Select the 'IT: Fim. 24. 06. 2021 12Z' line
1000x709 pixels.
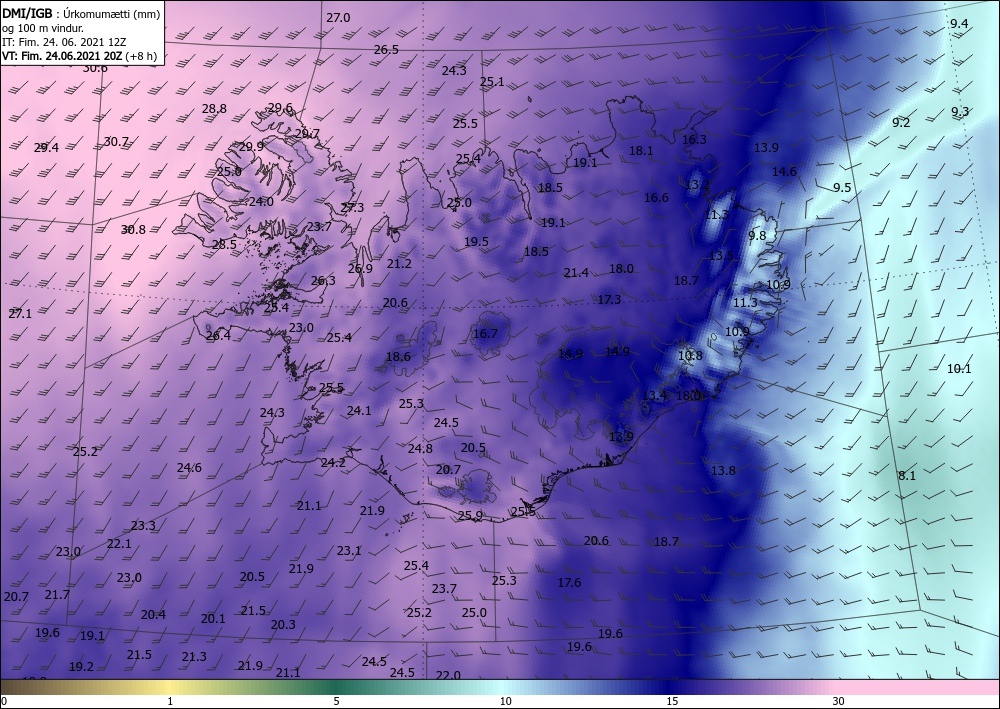pyautogui.click(x=64, y=42)
